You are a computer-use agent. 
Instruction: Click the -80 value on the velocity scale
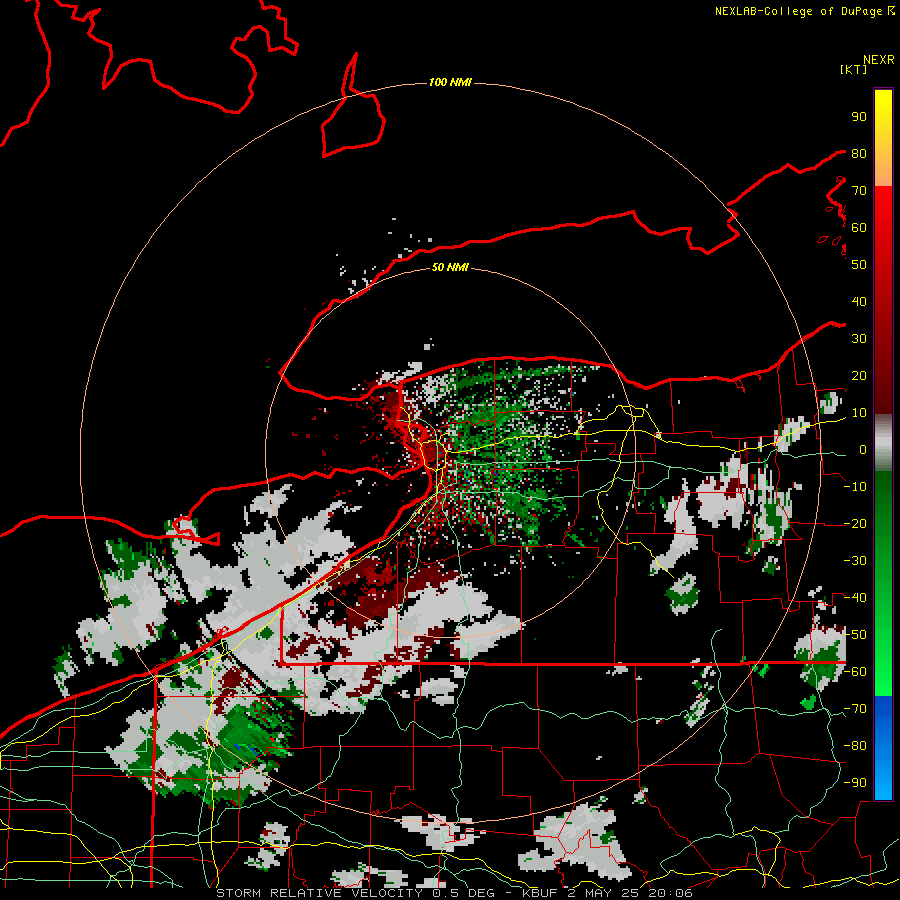[x=855, y=746]
